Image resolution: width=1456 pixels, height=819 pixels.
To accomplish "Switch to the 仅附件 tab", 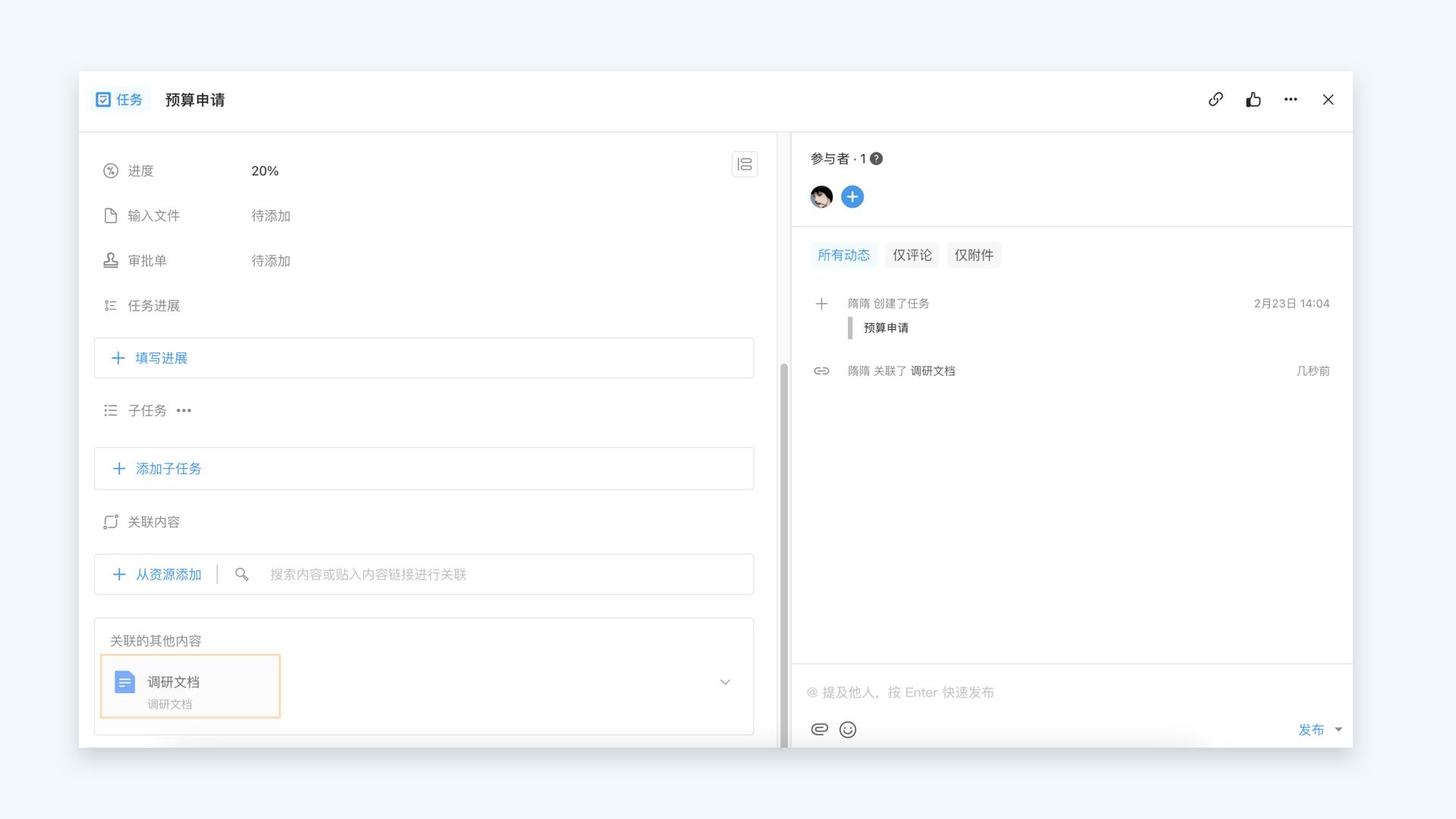I will click(x=974, y=255).
